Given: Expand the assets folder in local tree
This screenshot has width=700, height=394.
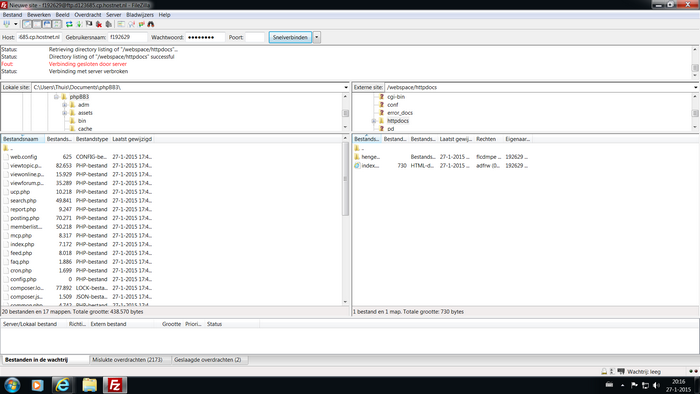Looking at the screenshot, I should click(x=64, y=113).
